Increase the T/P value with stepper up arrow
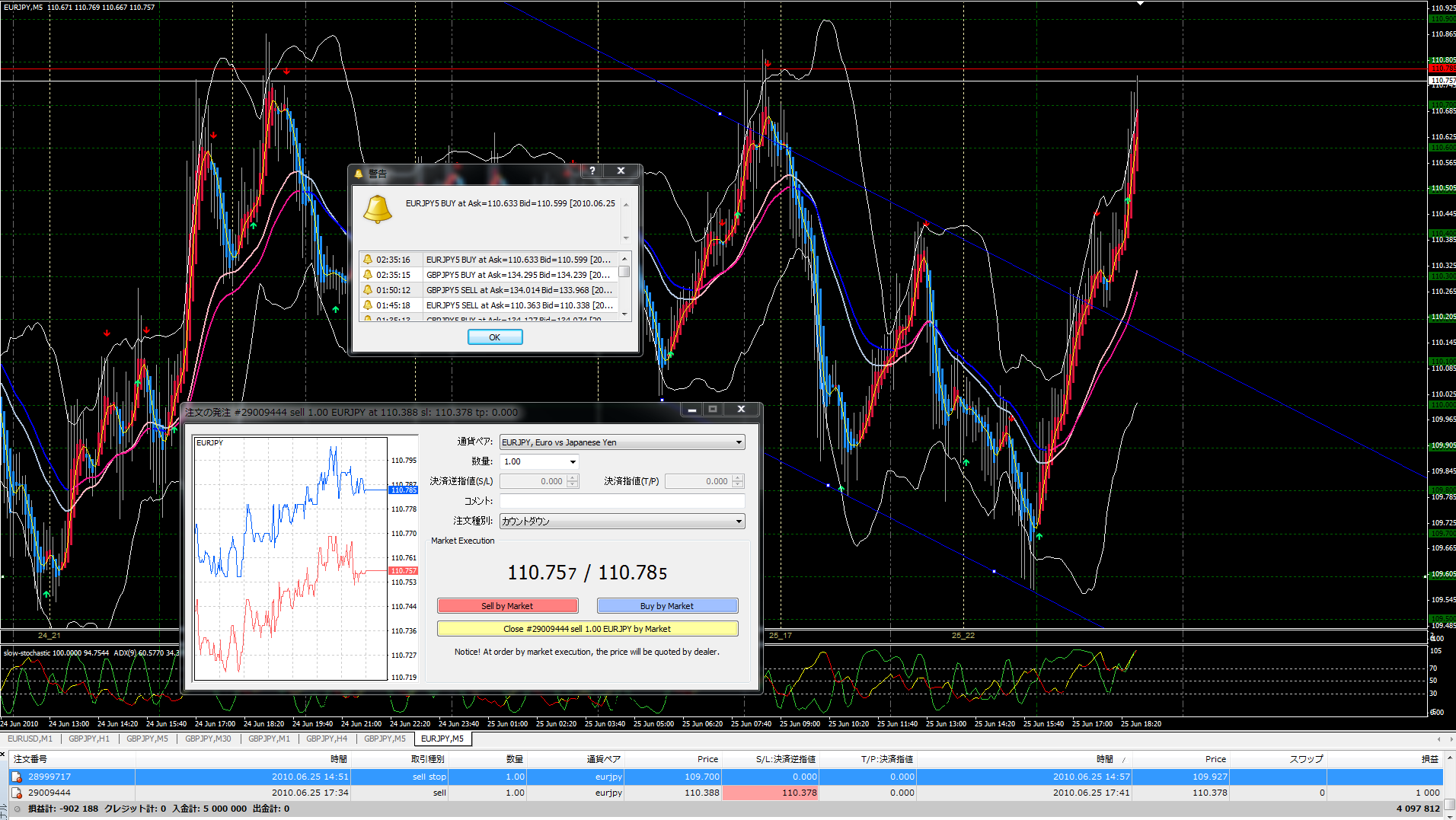The image size is (1456, 820). (738, 478)
